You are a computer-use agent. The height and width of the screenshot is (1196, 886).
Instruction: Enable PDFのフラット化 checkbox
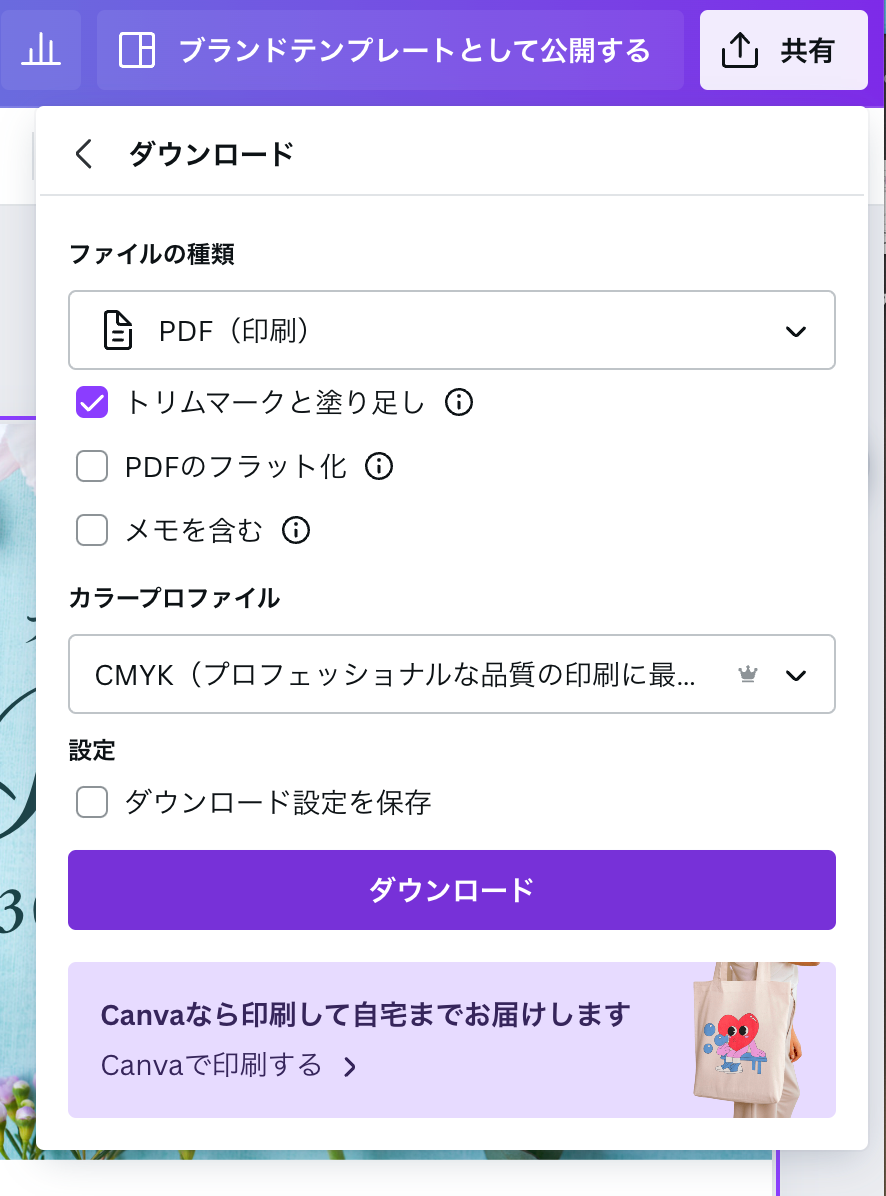coord(92,466)
